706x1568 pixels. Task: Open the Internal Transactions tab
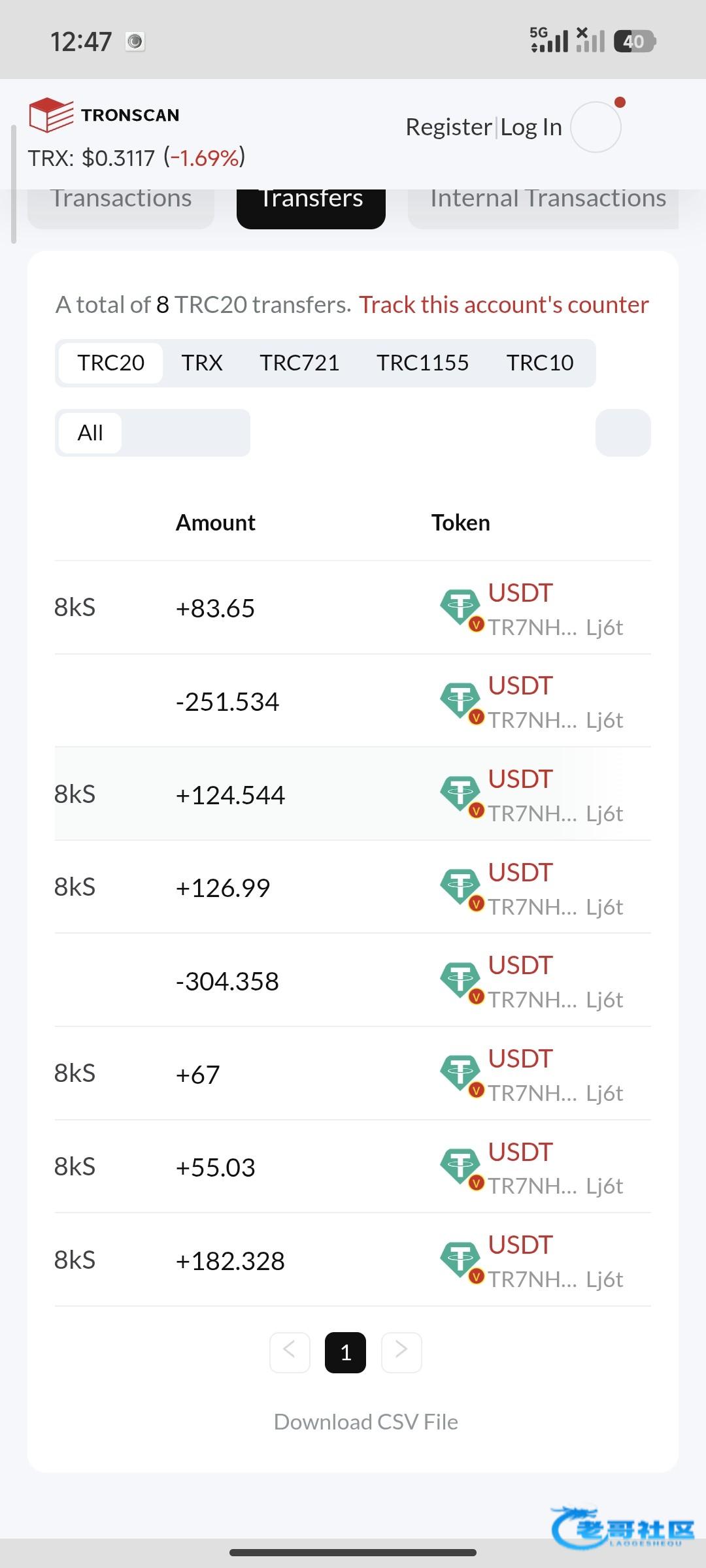pos(547,200)
